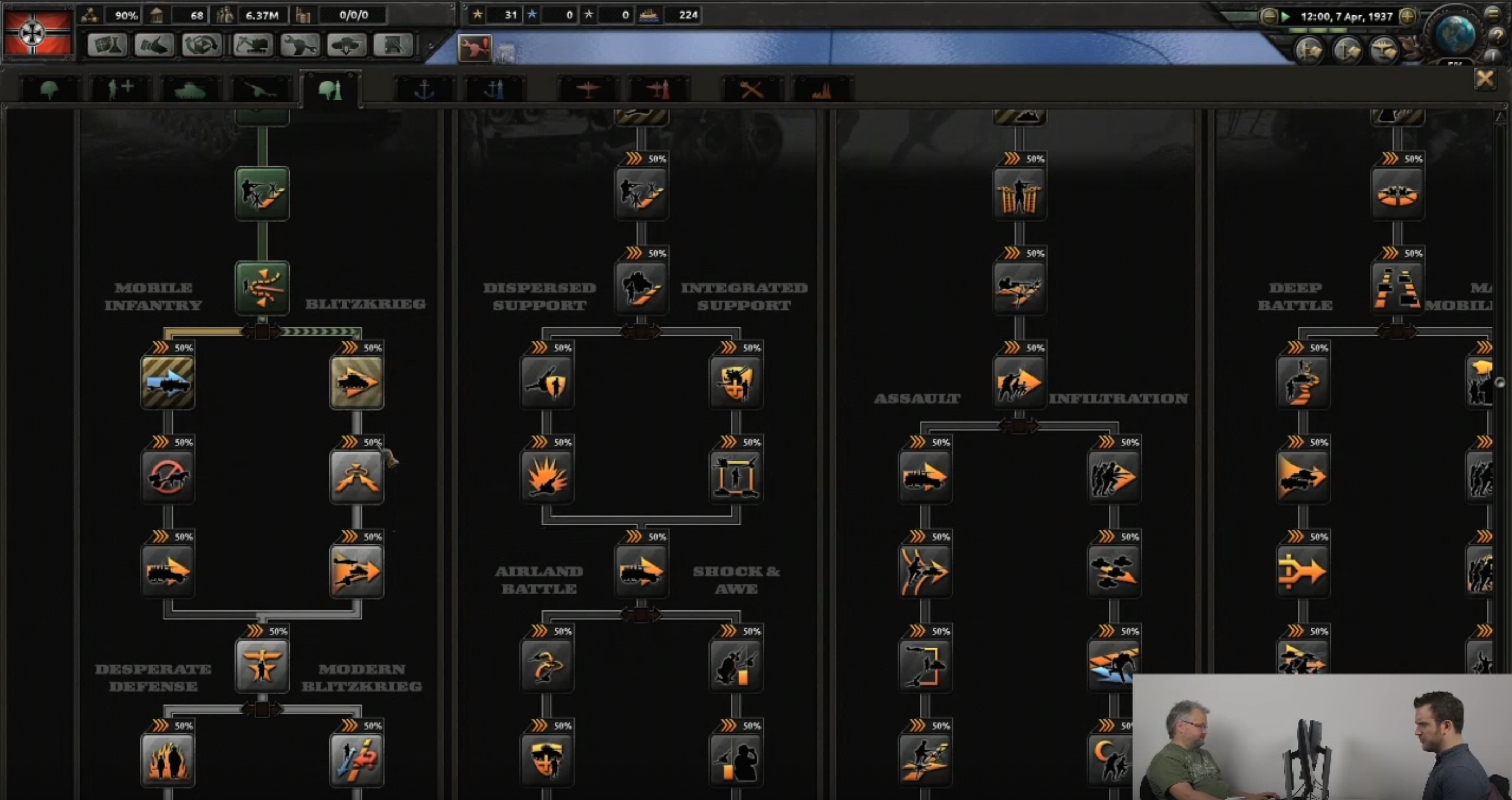This screenshot has height=800, width=1512.
Task: Click the doctrine tree vertical scrollbar handle
Action: [x=1500, y=382]
